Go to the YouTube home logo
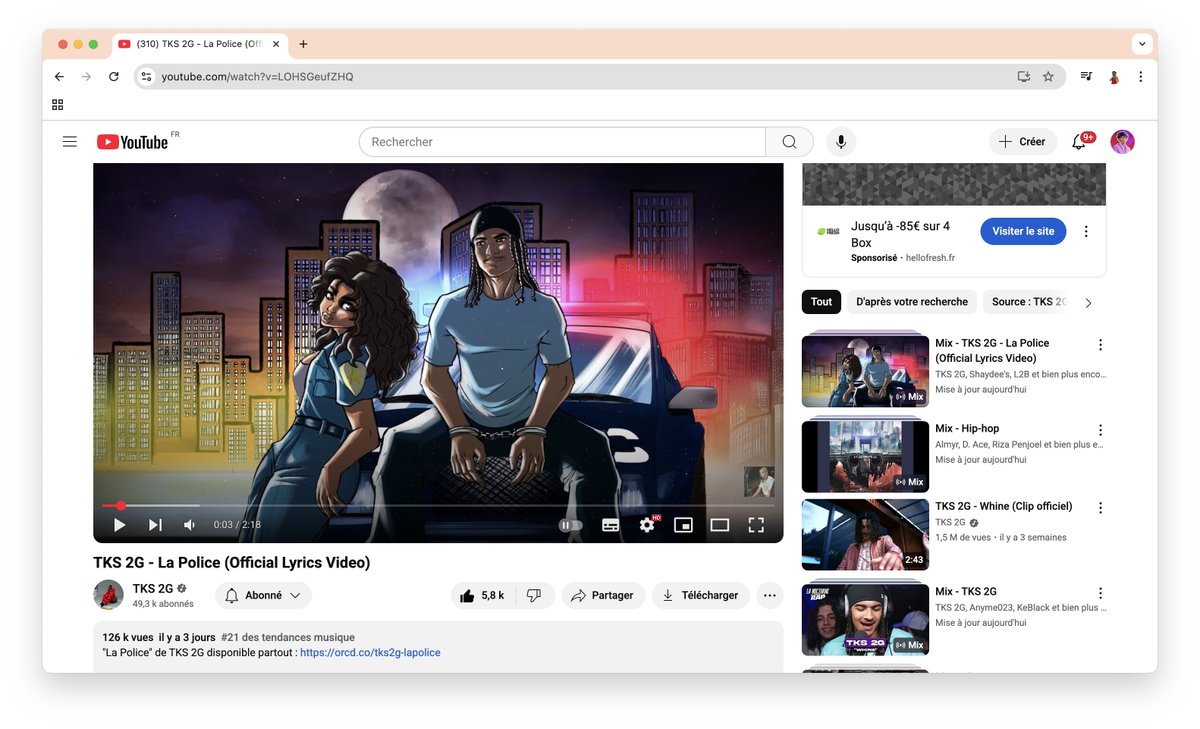Viewport: 1200px width, 729px height. 133,142
